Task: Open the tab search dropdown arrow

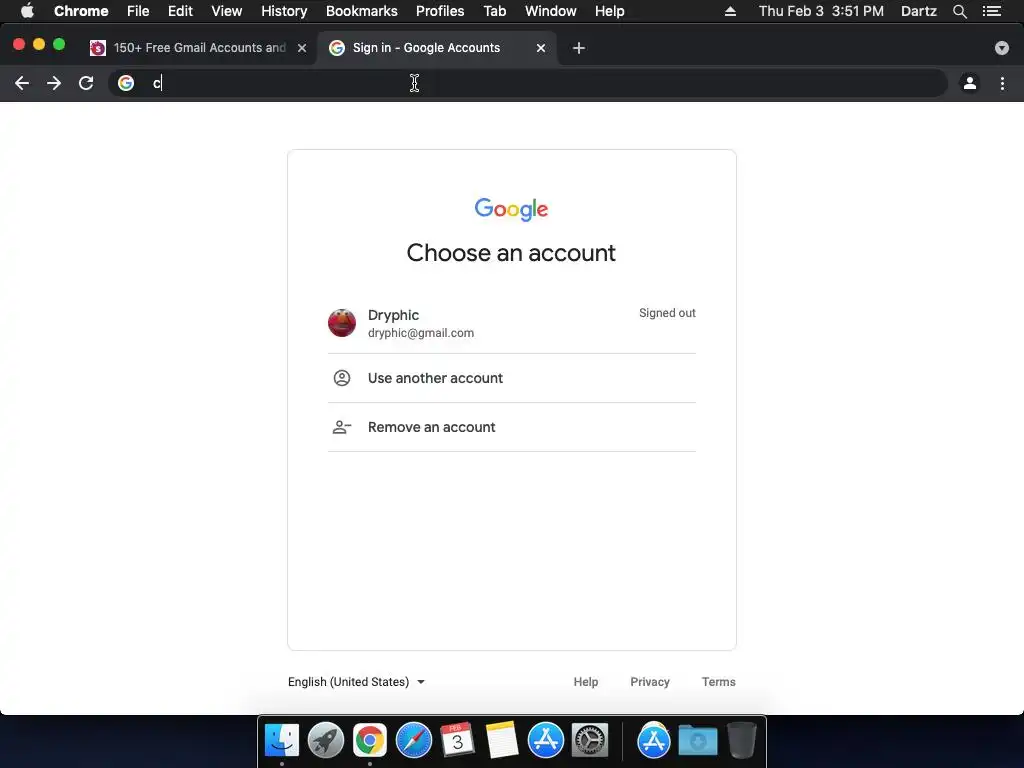Action: (x=1002, y=48)
